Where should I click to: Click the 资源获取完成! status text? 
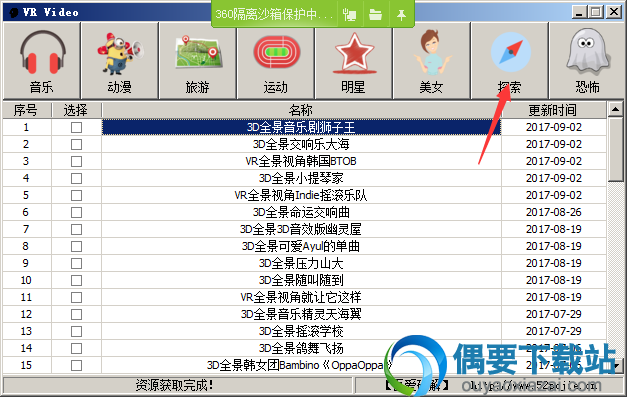[x=174, y=385]
